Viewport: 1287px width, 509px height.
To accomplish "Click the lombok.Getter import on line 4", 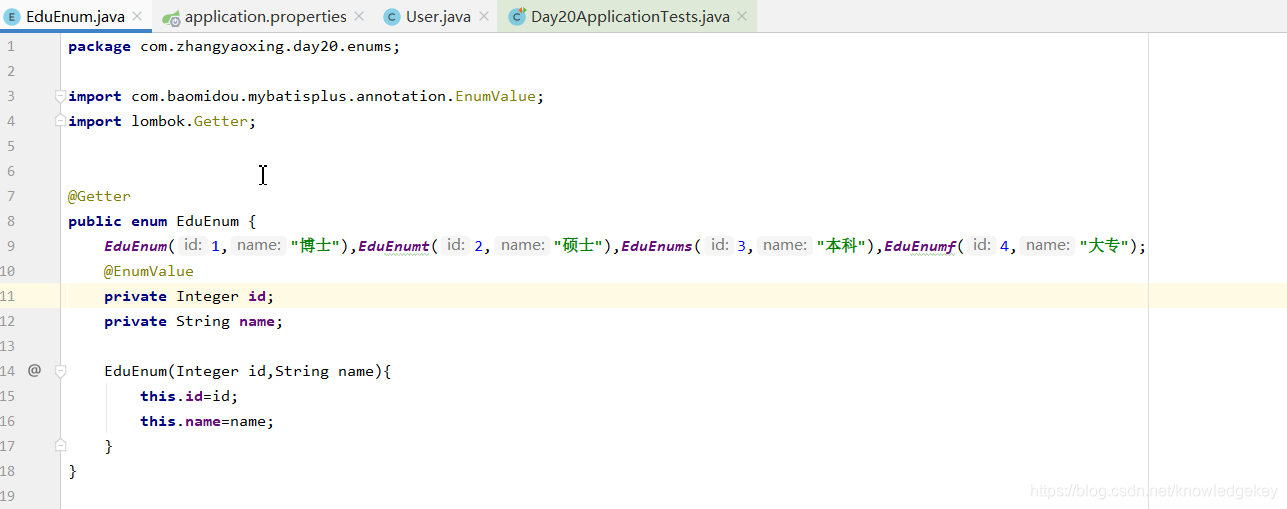I will [190, 121].
